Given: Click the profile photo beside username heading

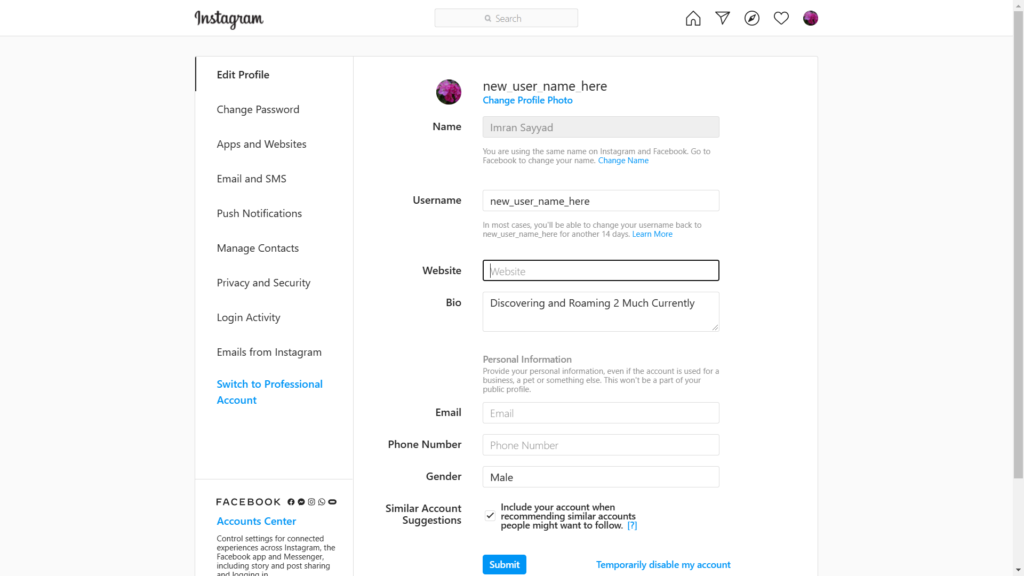Looking at the screenshot, I should point(449,92).
